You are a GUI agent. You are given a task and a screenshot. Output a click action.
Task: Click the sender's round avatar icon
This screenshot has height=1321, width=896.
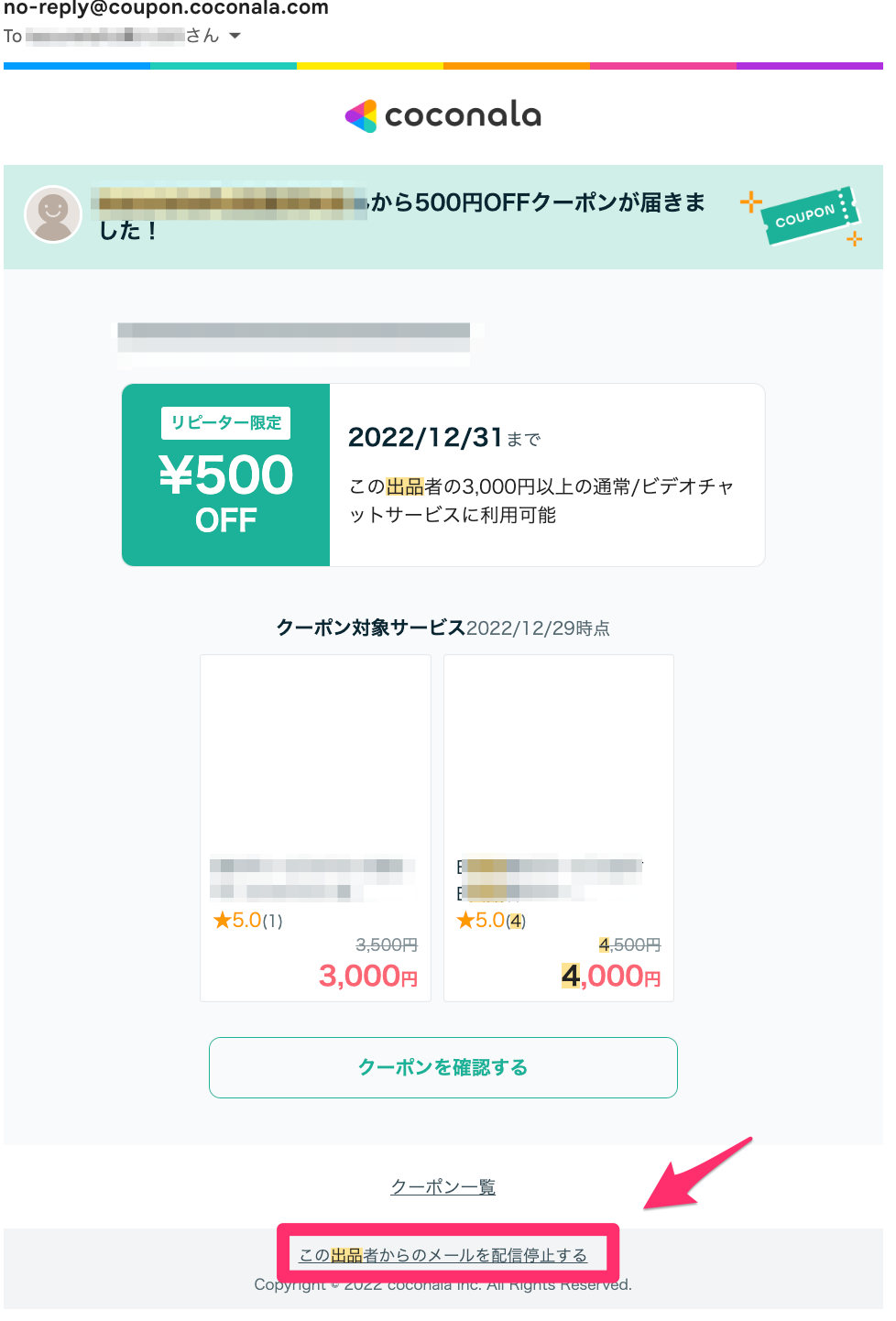[53, 214]
